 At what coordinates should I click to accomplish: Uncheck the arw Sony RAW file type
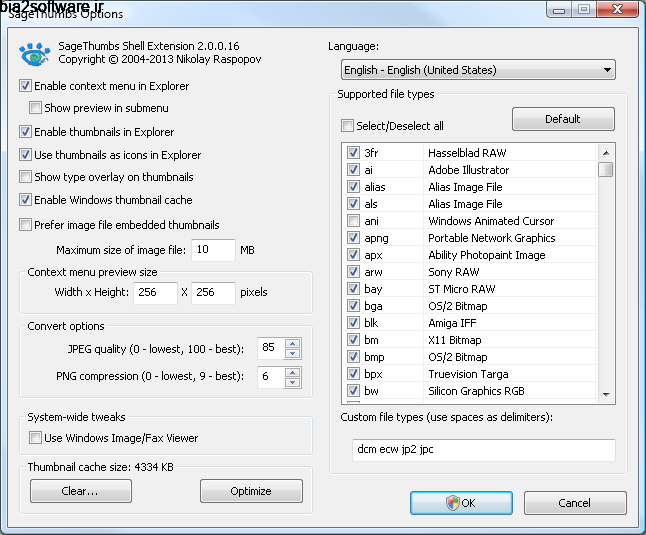click(353, 271)
